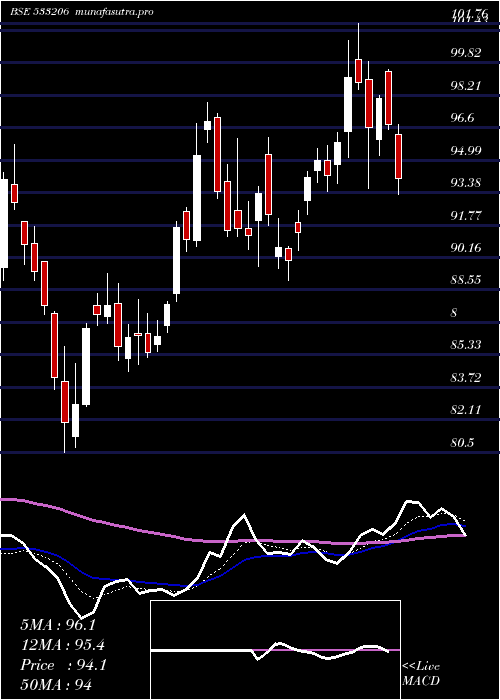Click the 88.55 price axis label
This screenshot has width=500, height=700.
click(467, 280)
